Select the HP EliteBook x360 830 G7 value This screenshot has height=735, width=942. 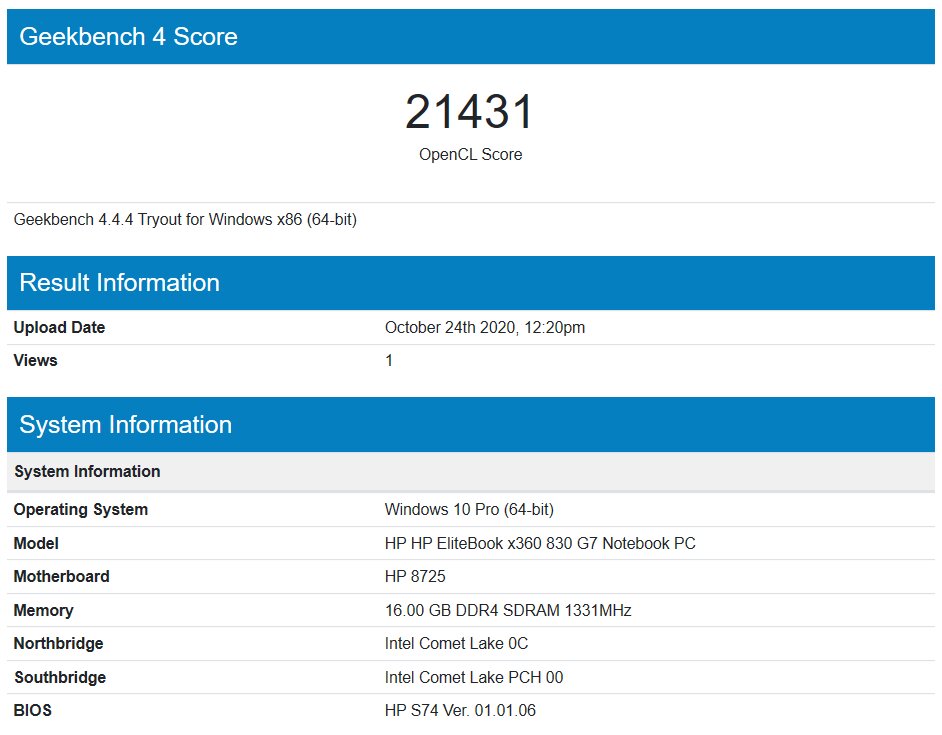pos(540,543)
